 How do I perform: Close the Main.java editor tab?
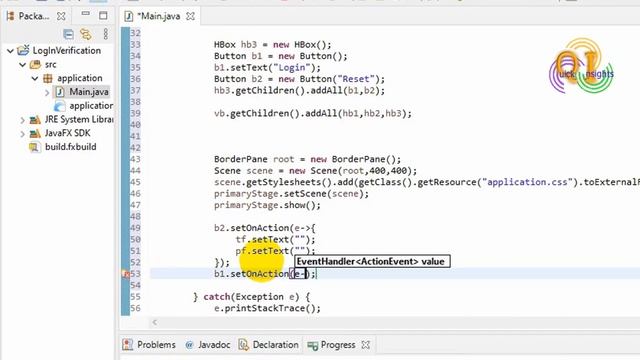190,16
